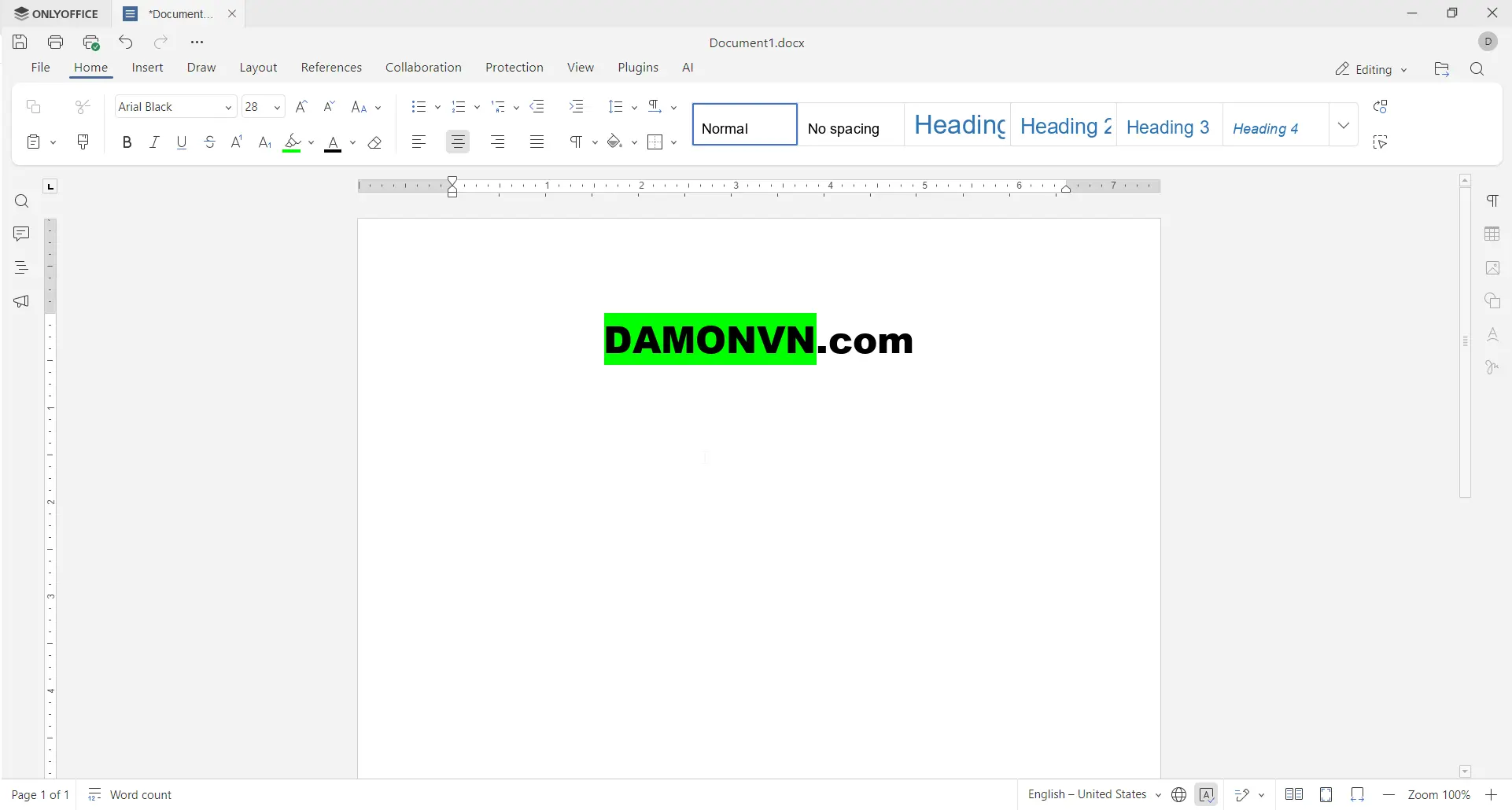Expand the styles gallery arrow
This screenshot has height=810, width=1512.
[x=1344, y=125]
